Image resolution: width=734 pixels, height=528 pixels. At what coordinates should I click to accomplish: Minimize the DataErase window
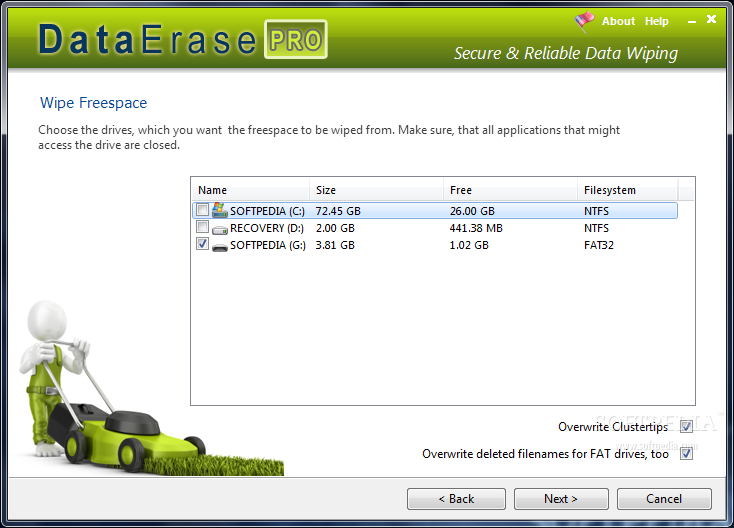tap(692, 22)
